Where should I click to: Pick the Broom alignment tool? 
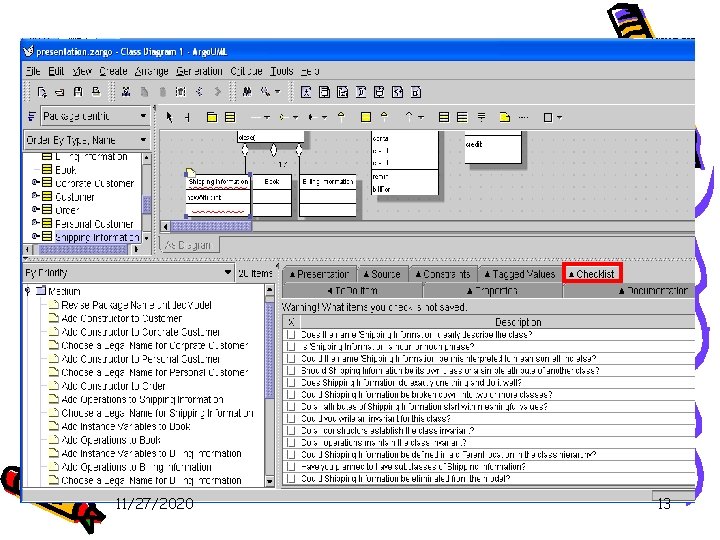tap(188, 117)
